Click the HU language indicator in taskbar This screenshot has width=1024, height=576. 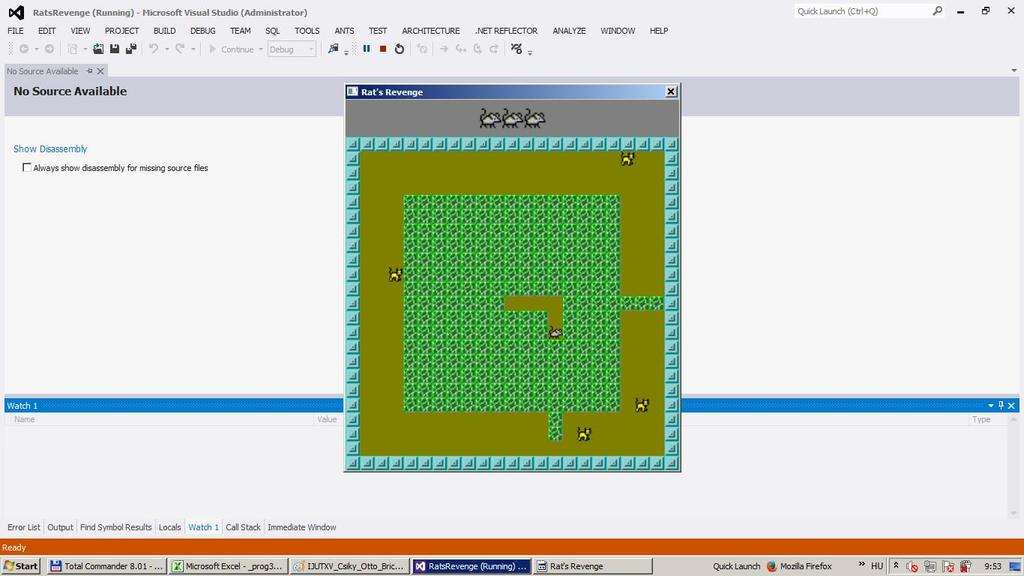(x=877, y=566)
